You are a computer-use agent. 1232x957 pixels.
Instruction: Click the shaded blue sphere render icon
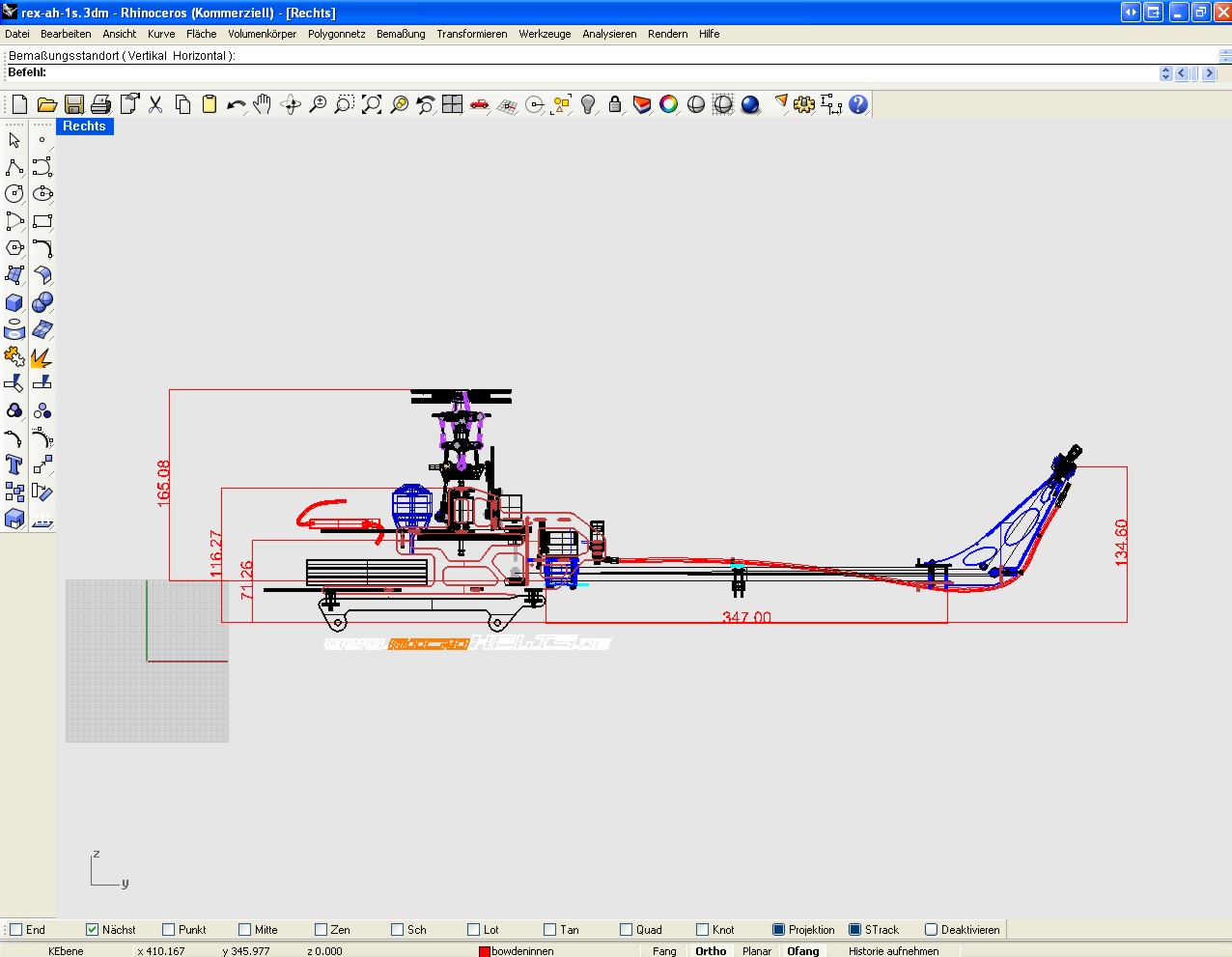(x=750, y=104)
